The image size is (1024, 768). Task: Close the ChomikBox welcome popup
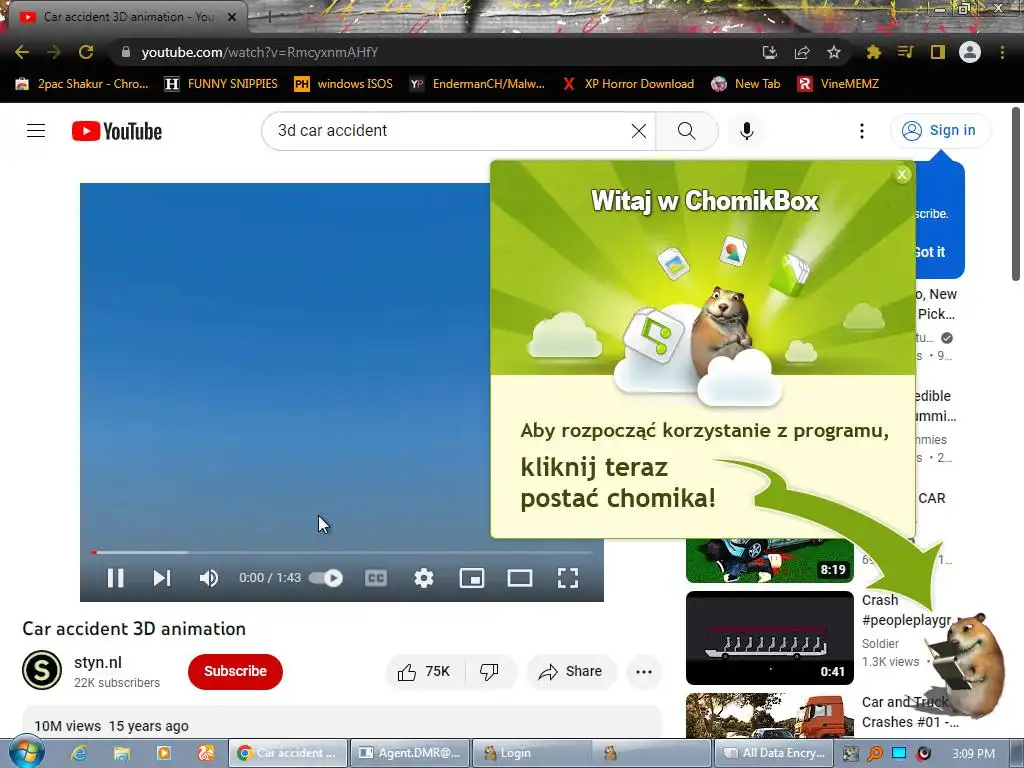[x=902, y=174]
